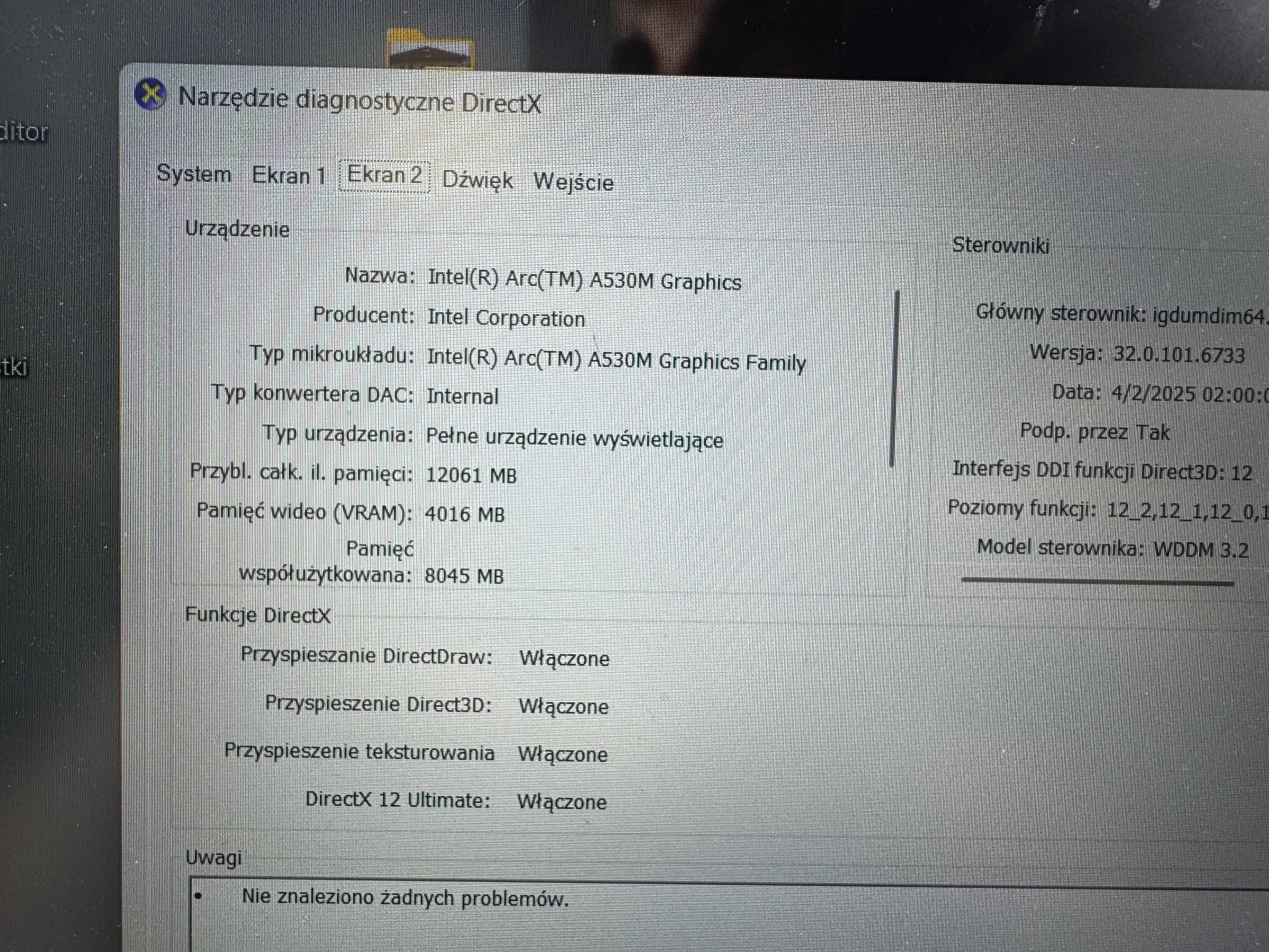The height and width of the screenshot is (952, 1269).
Task: Click the shared memory value 8045 MB
Action: point(464,575)
